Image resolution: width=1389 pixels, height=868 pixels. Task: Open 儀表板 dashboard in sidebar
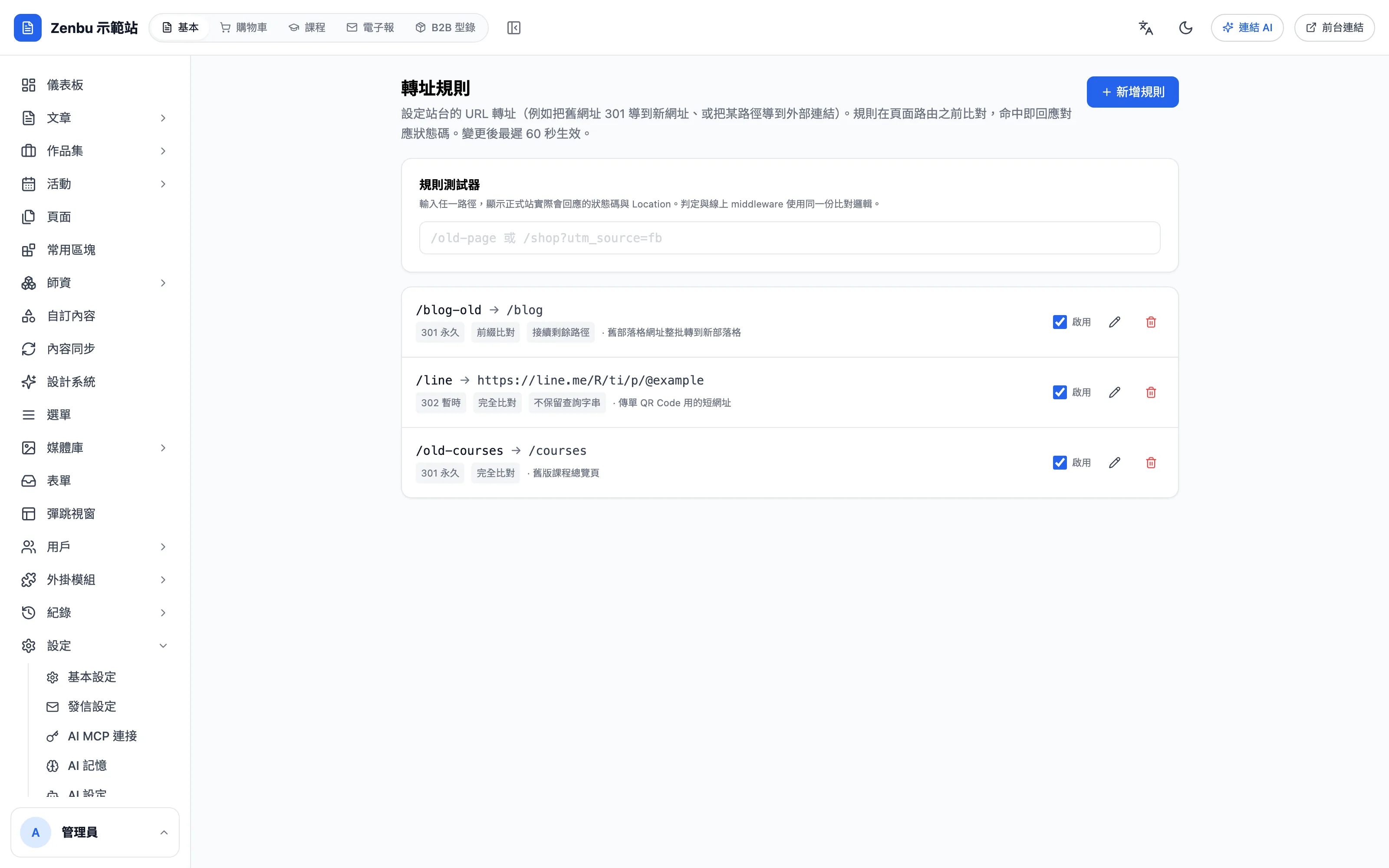(x=95, y=85)
